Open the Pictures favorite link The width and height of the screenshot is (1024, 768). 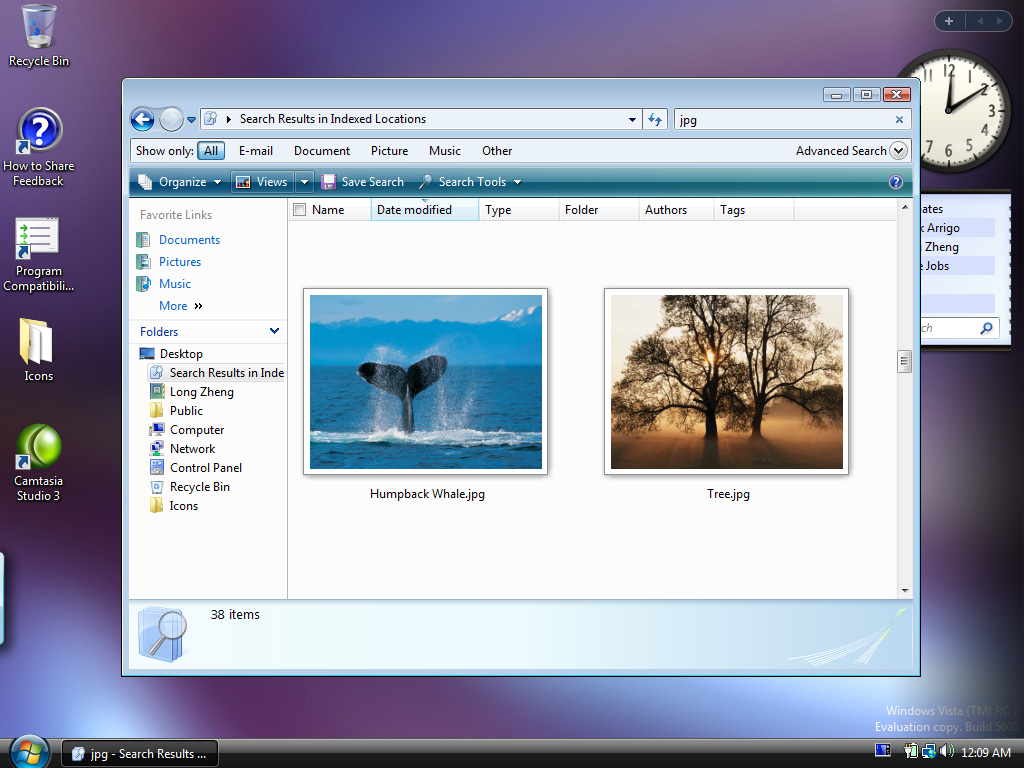180,262
